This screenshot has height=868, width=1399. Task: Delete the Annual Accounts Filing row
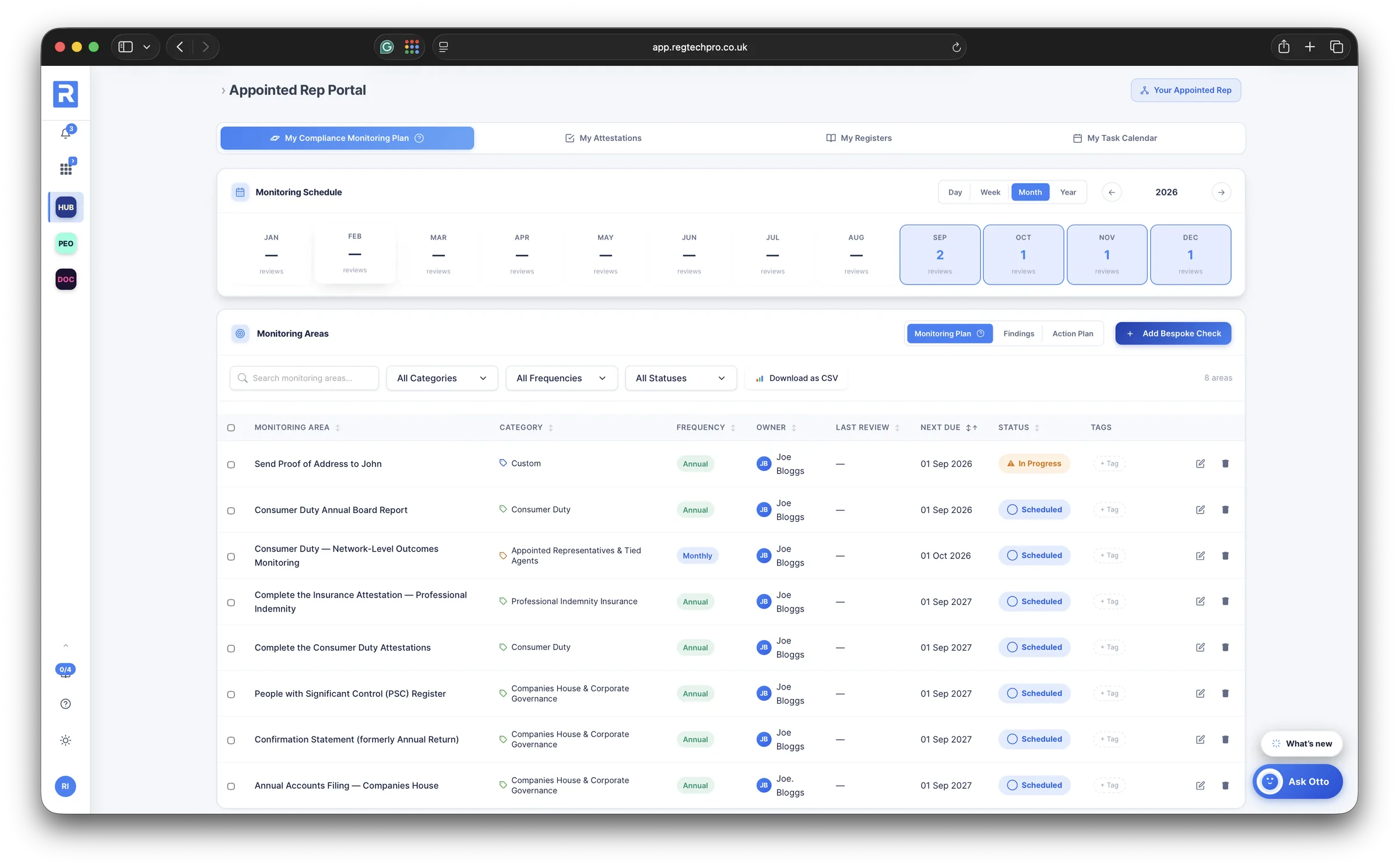click(x=1225, y=785)
